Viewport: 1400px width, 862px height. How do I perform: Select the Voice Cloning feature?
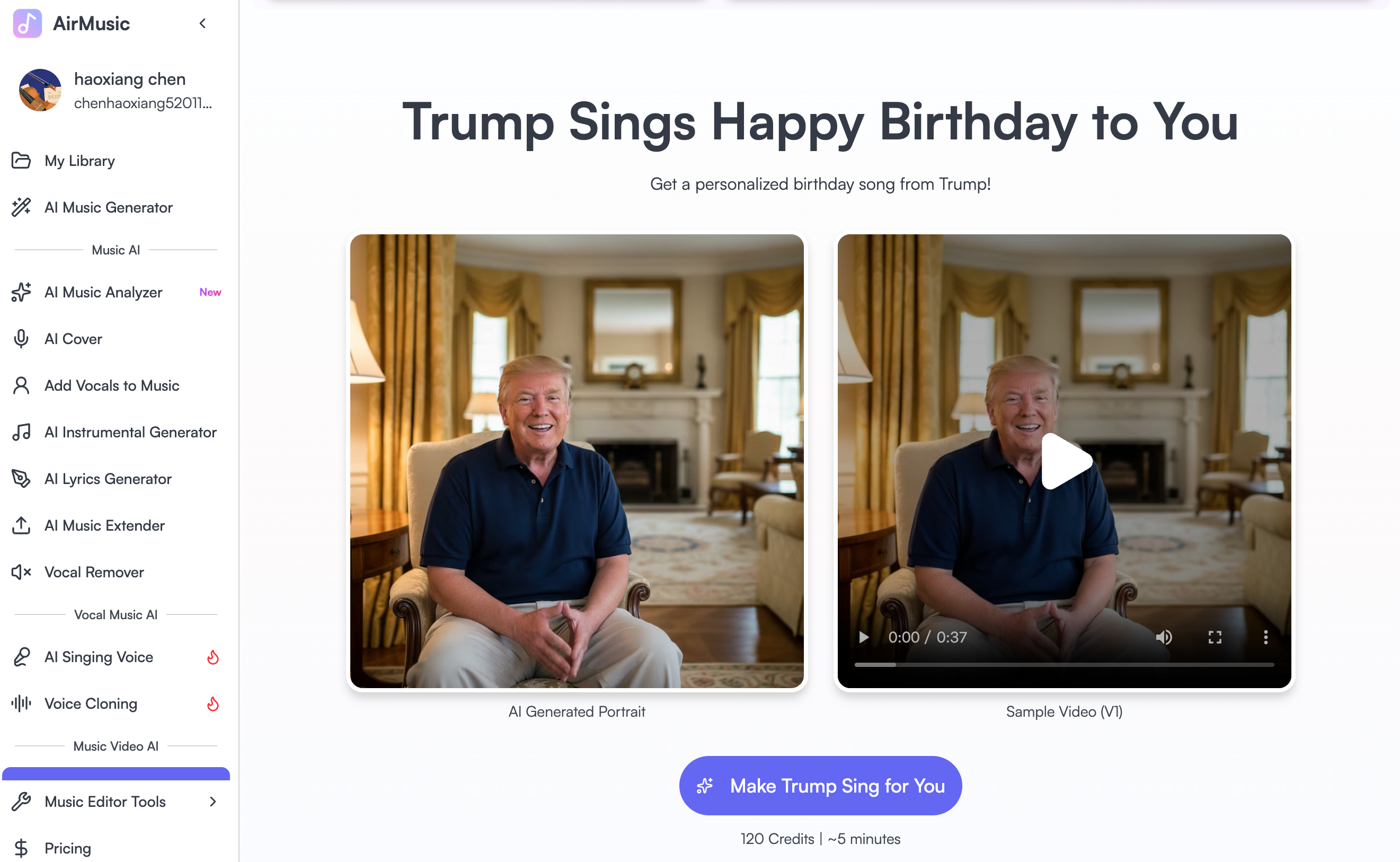[91, 703]
